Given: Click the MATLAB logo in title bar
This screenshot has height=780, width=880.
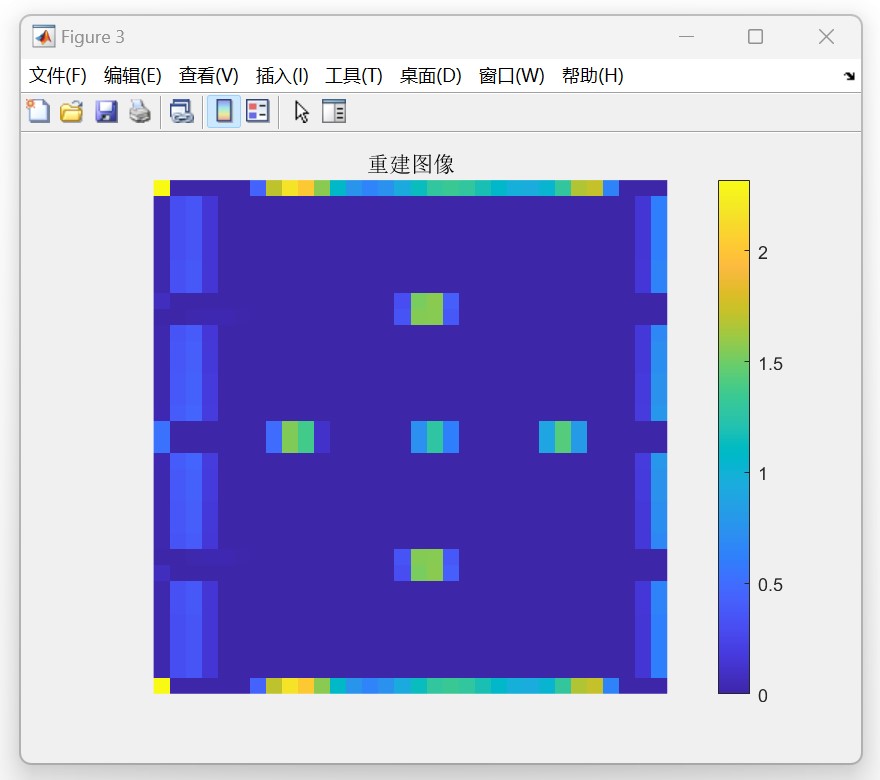Looking at the screenshot, I should point(44,36).
